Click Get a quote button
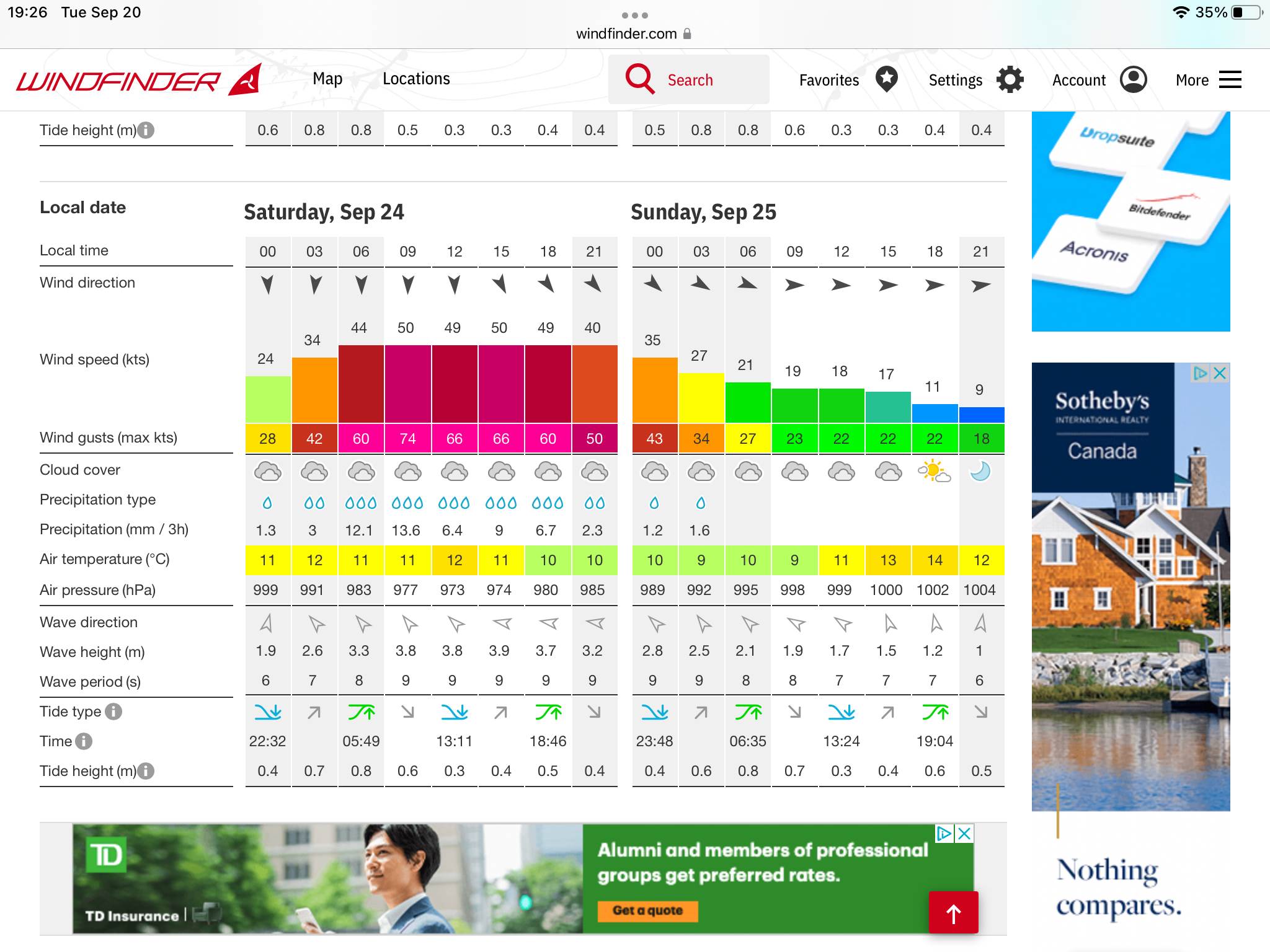This screenshot has width=1270, height=952. [647, 910]
